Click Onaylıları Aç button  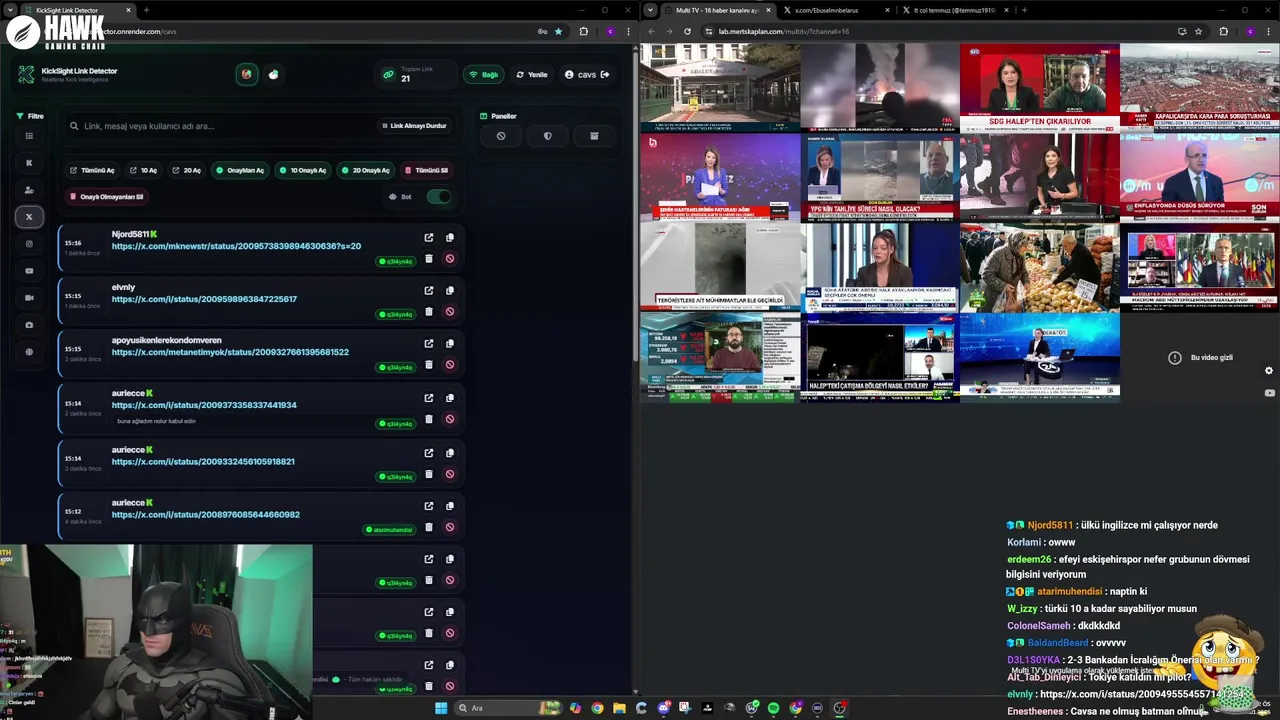point(240,170)
